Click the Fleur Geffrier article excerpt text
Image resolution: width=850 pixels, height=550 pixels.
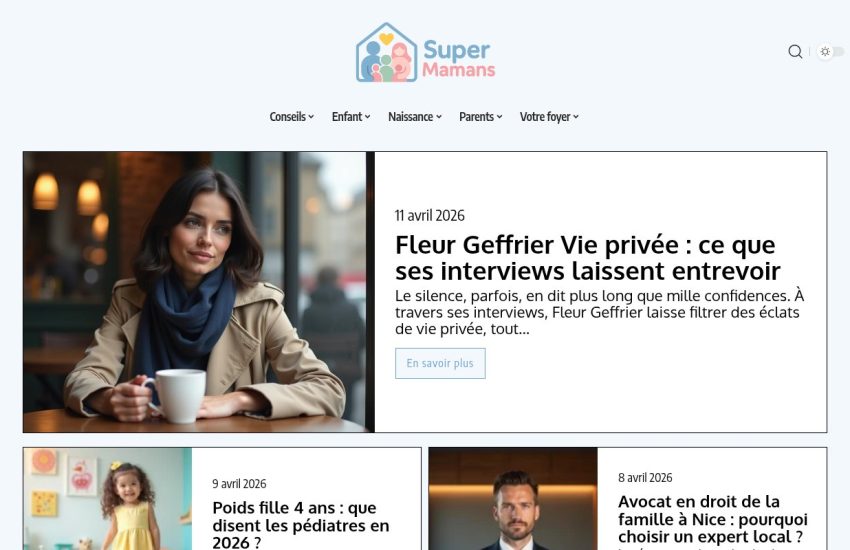pyautogui.click(x=600, y=313)
